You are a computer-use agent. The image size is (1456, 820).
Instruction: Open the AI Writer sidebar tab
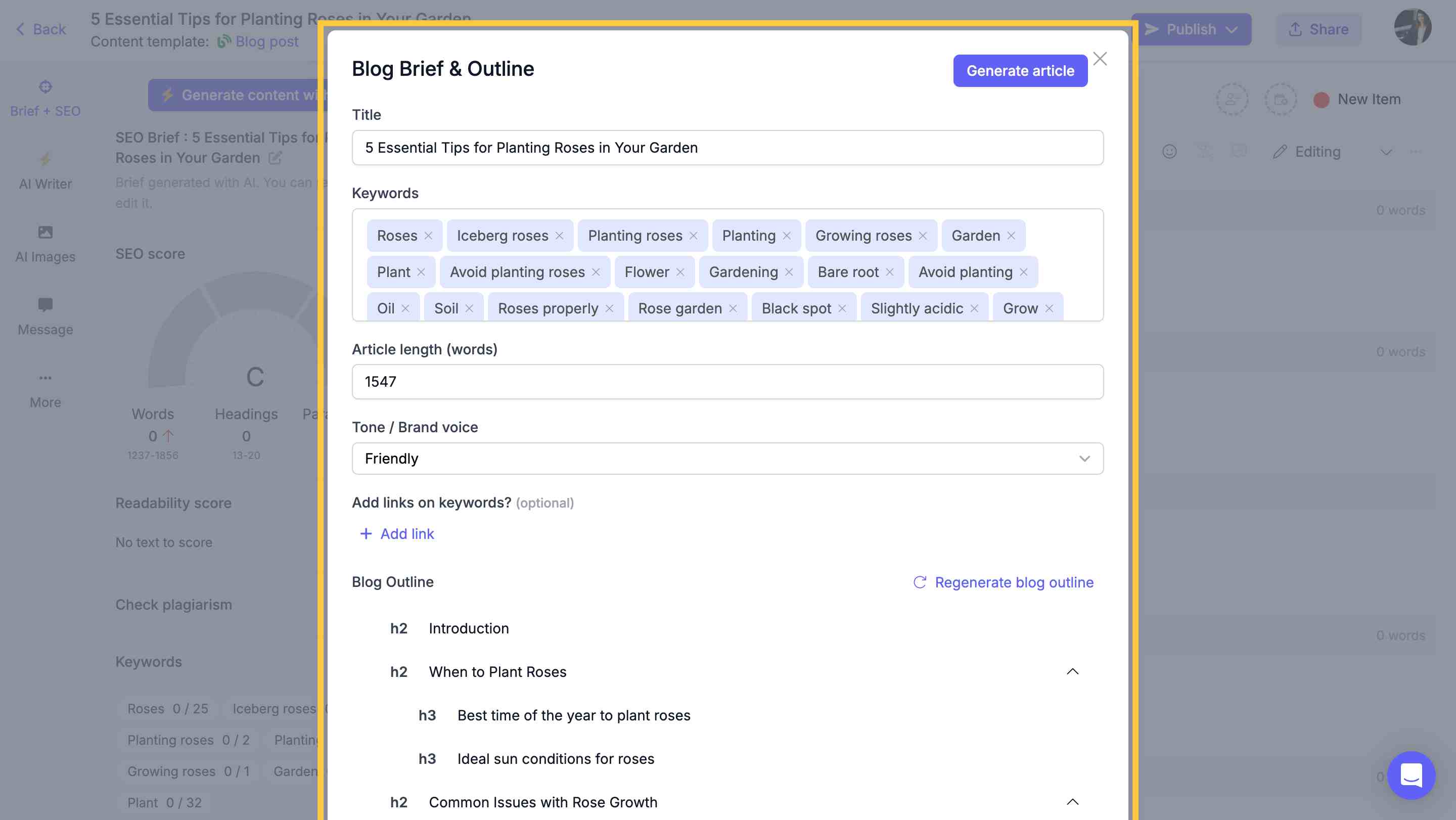(45, 172)
